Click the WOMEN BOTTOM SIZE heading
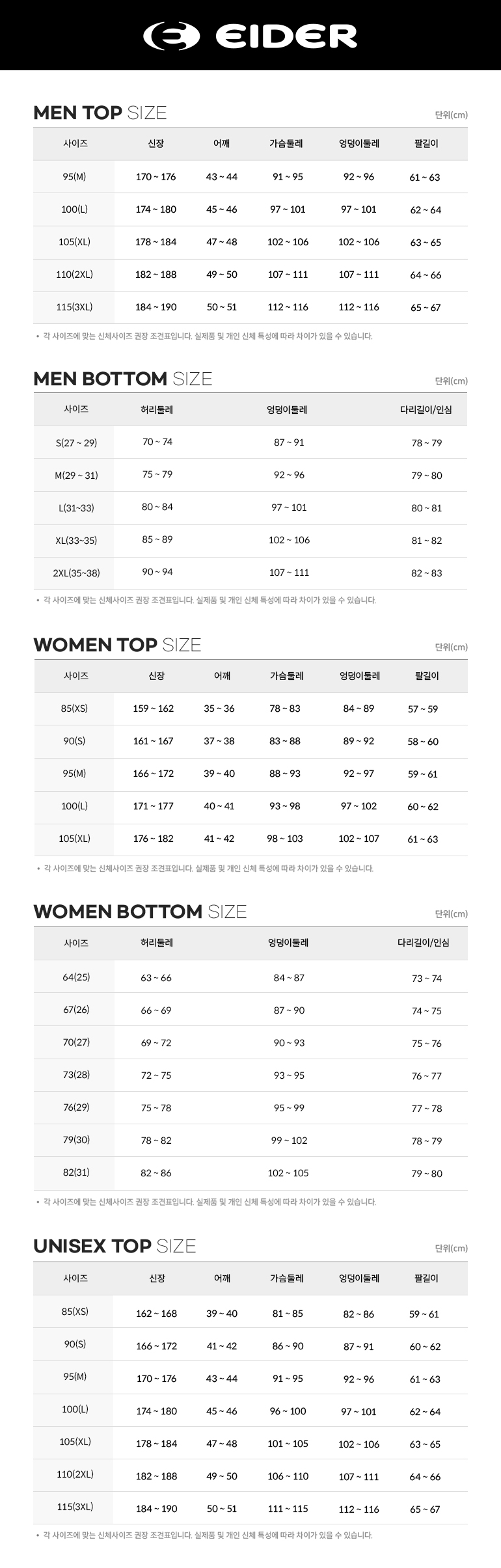The height and width of the screenshot is (1568, 501). coord(140,912)
